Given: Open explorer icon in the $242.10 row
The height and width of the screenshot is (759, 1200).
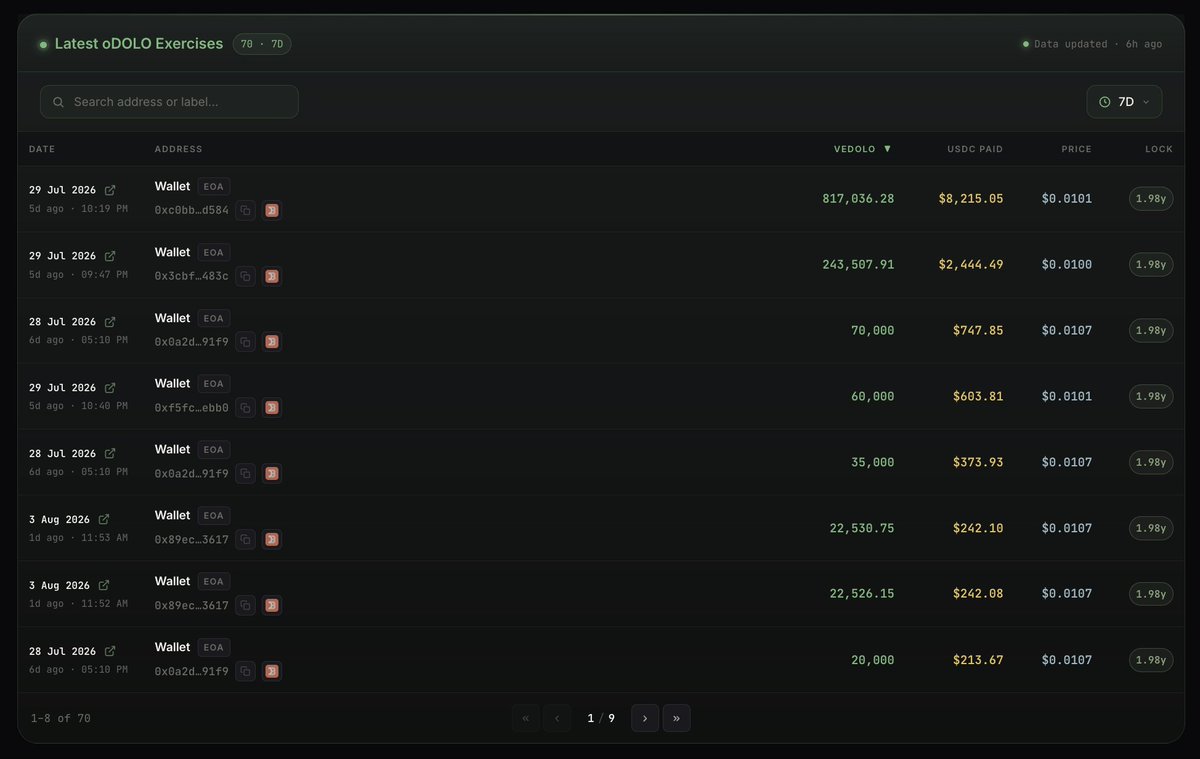Looking at the screenshot, I should pos(272,540).
